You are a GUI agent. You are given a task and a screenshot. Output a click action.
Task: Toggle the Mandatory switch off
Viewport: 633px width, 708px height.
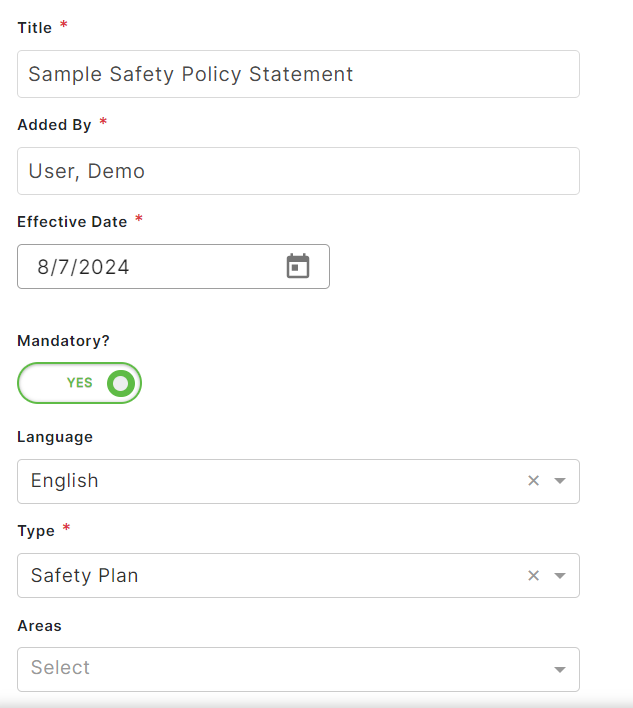point(80,383)
